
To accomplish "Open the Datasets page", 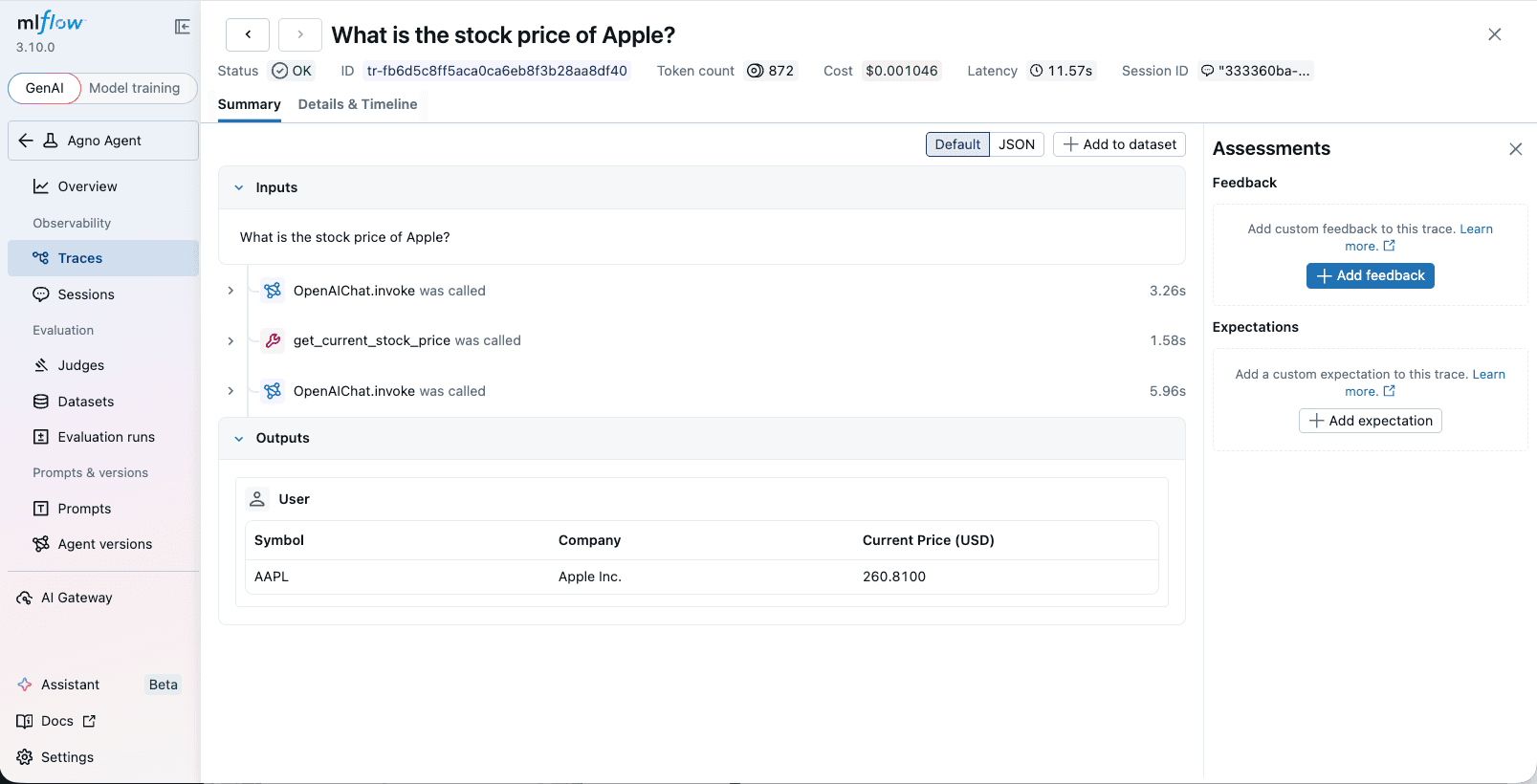I will [x=103, y=402].
